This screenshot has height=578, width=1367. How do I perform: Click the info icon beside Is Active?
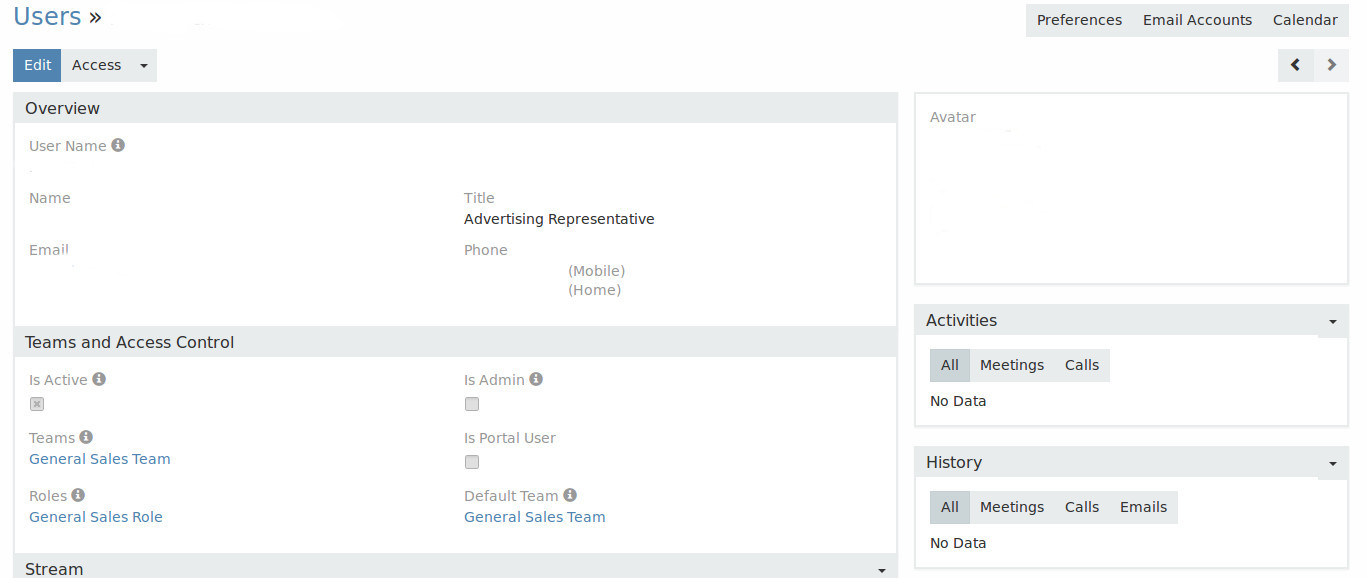click(99, 380)
